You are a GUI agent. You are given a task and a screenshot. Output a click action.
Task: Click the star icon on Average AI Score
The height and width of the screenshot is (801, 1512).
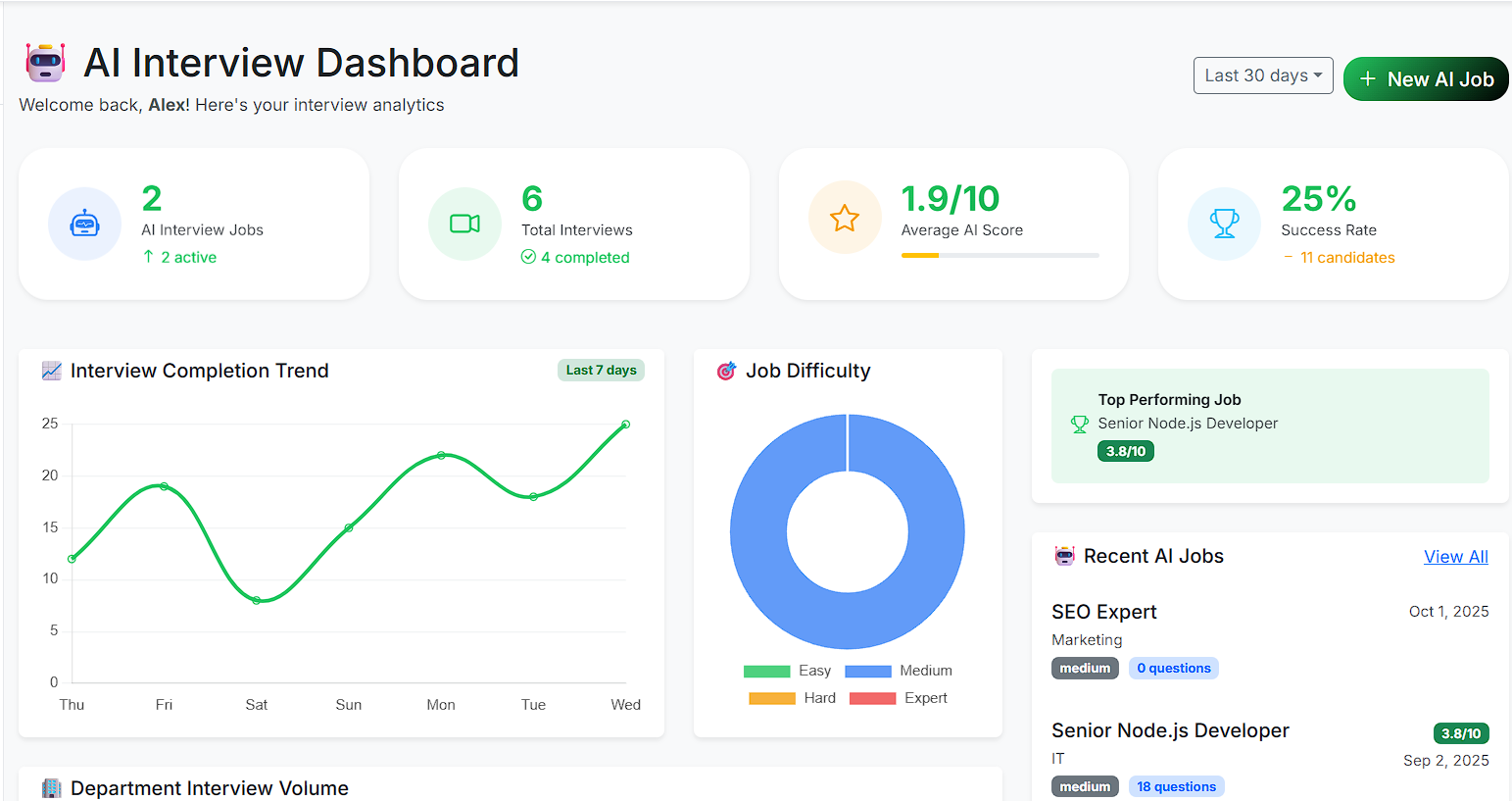point(845,219)
